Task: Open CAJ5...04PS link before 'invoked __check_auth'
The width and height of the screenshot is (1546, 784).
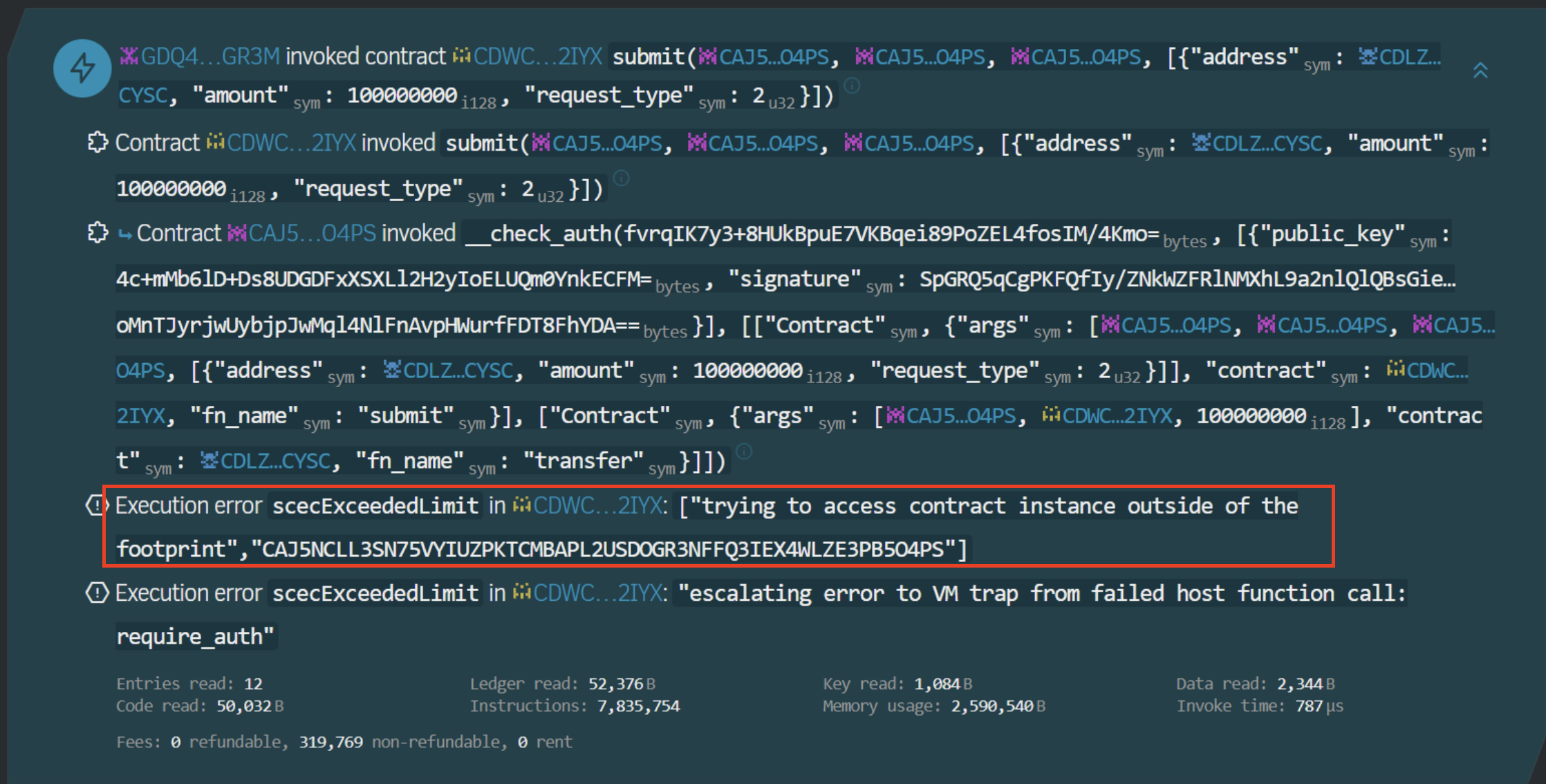Action: click(x=312, y=233)
